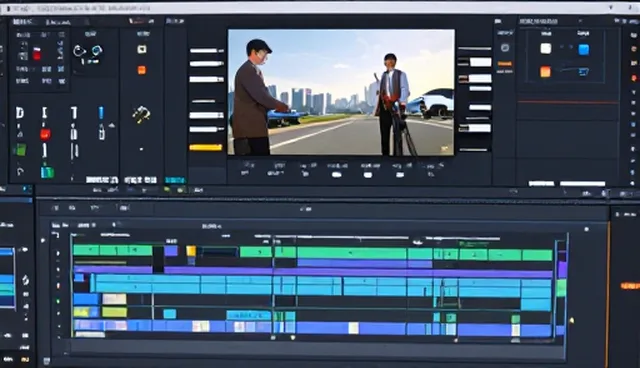Select the orange square icon below the yellow-framed icon
The height and width of the screenshot is (368, 640).
pos(142,70)
